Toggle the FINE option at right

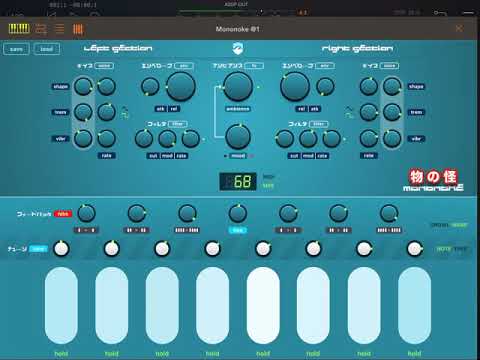[x=460, y=249]
